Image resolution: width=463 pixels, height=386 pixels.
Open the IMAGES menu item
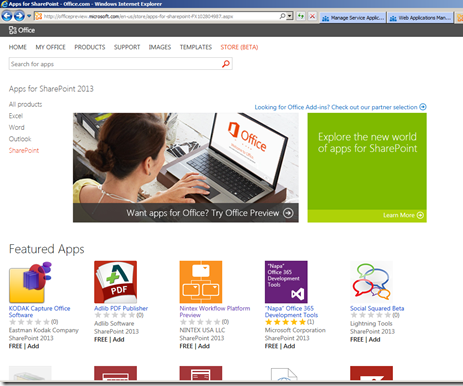160,47
